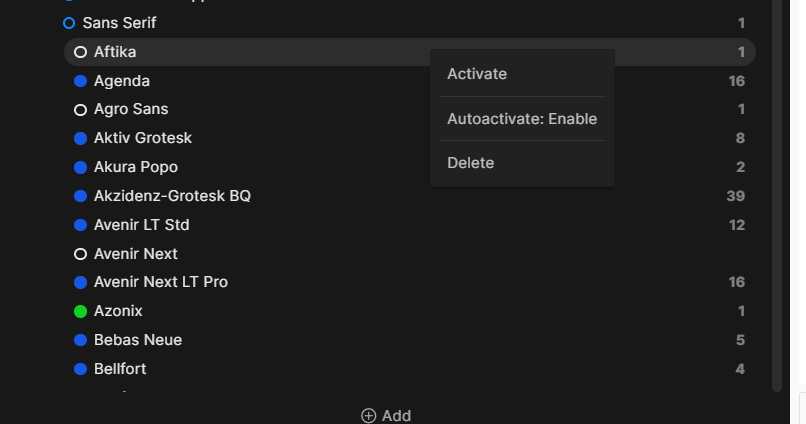Choose Delete from the context menu
Image resolution: width=806 pixels, height=424 pixels.
click(470, 163)
